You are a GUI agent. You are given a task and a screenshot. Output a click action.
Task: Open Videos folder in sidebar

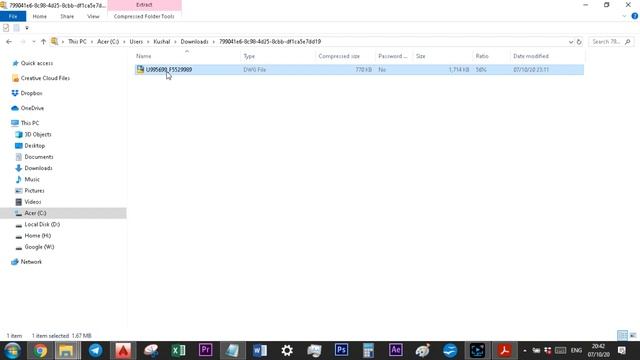pyautogui.click(x=33, y=202)
